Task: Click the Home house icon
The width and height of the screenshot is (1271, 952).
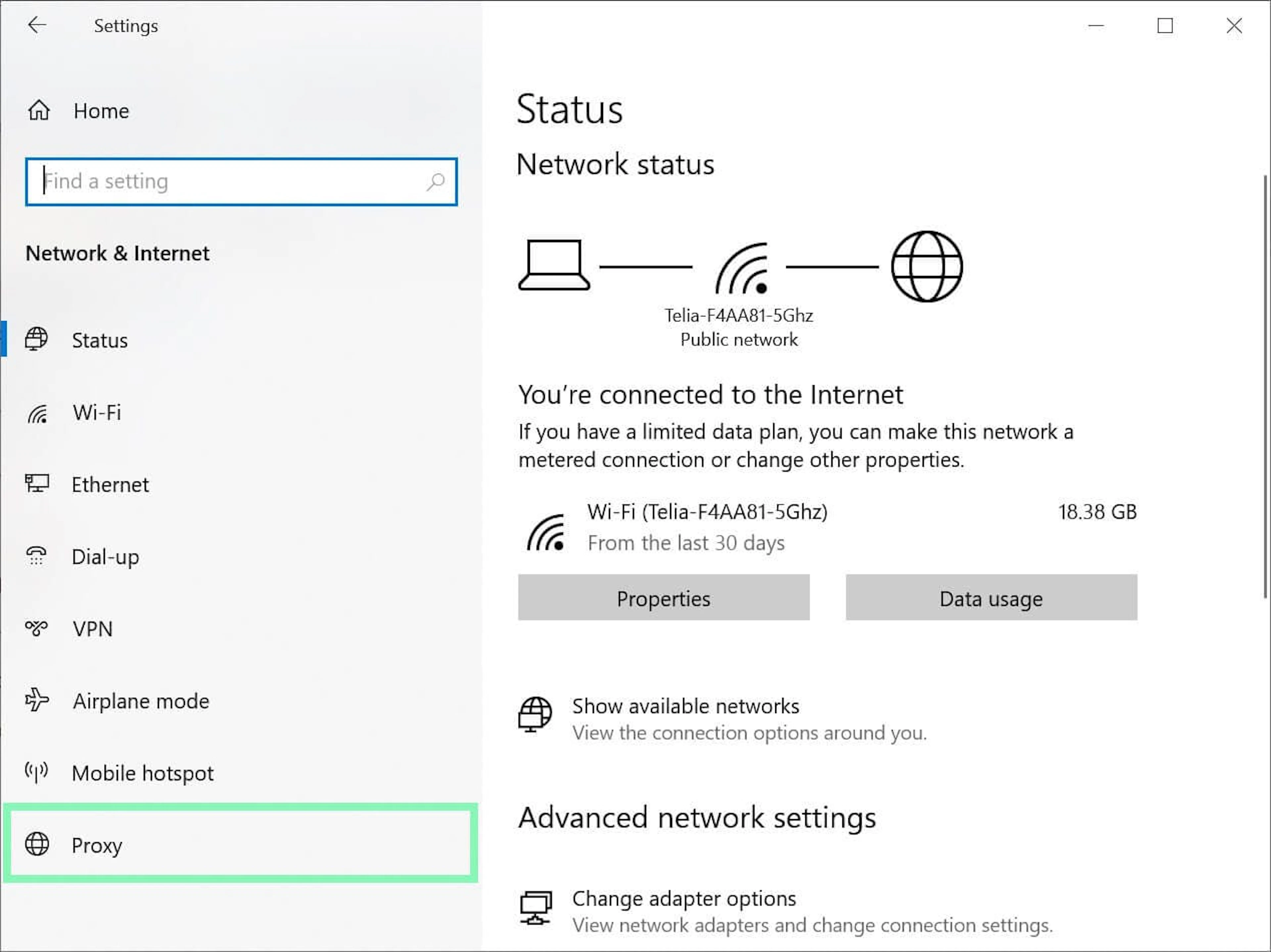Action: tap(38, 110)
